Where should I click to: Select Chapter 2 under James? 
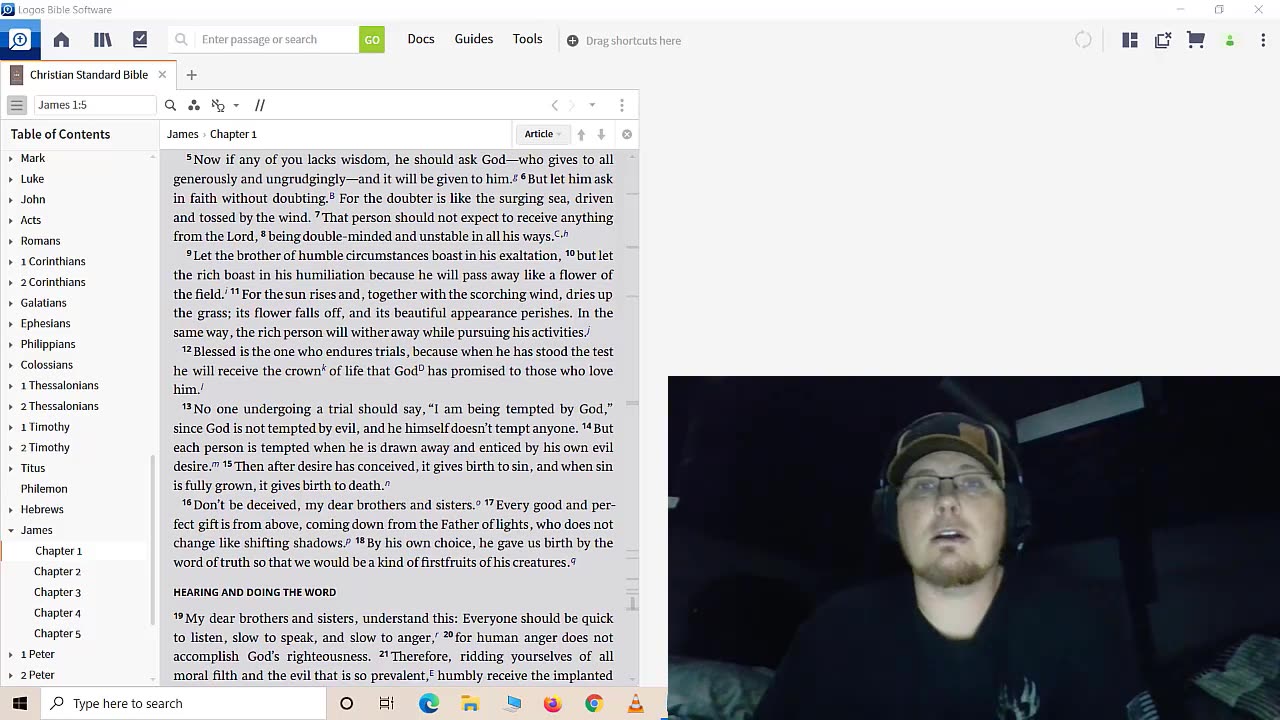(57, 572)
